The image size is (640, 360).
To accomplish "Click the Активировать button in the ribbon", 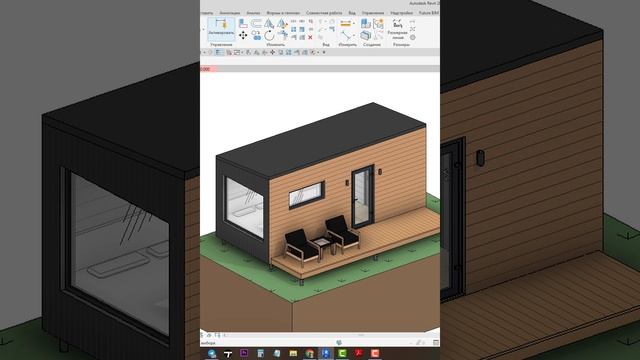I will [x=222, y=29].
